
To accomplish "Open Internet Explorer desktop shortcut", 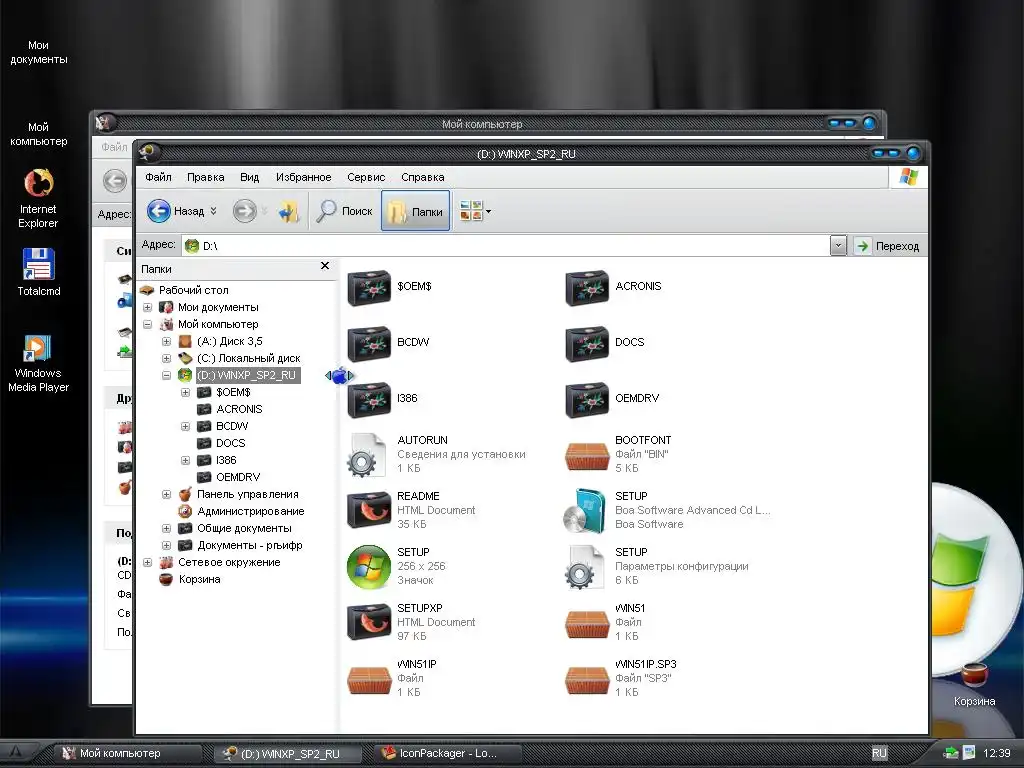I will (x=38, y=199).
